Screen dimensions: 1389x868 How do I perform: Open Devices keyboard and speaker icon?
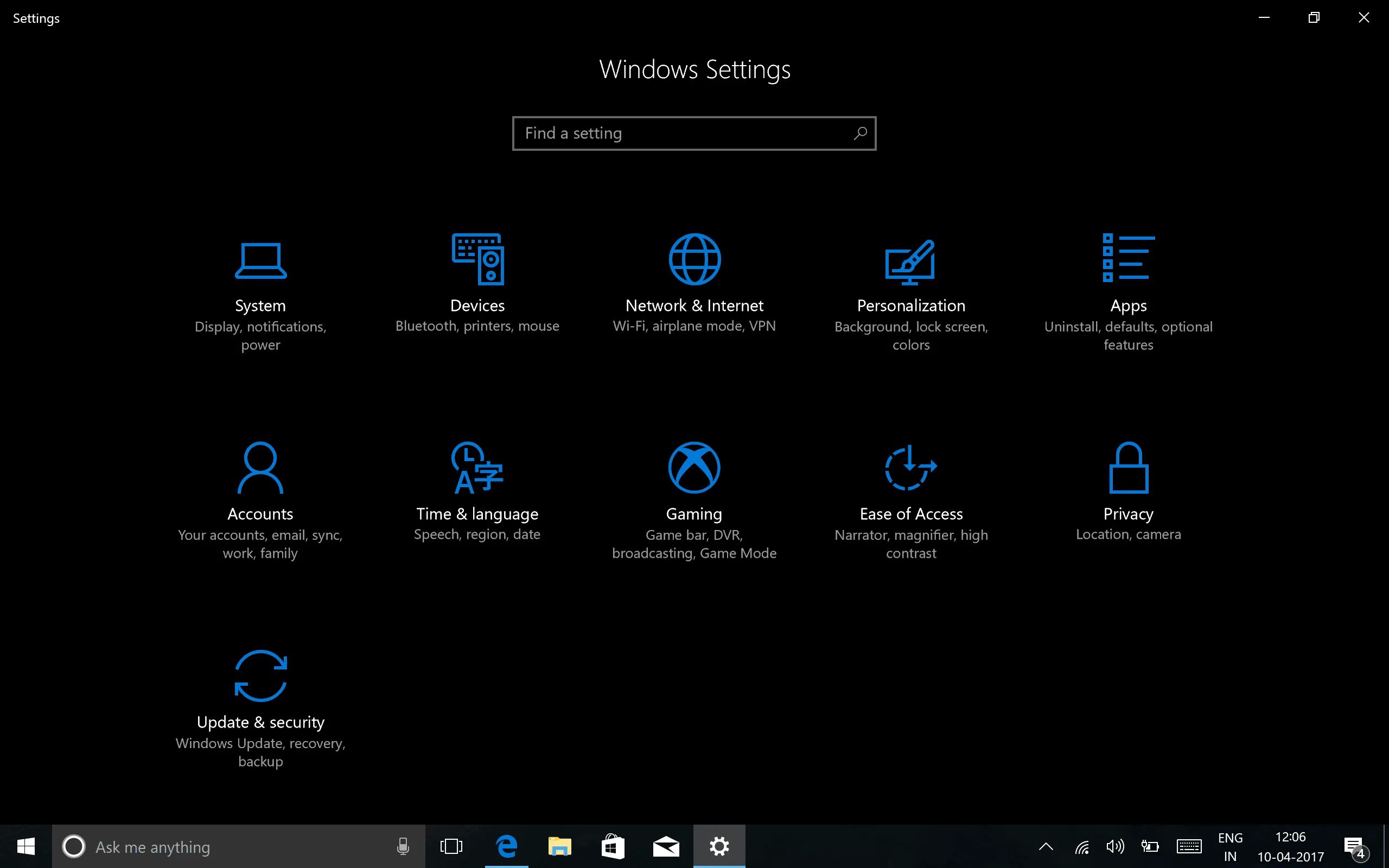(x=477, y=259)
